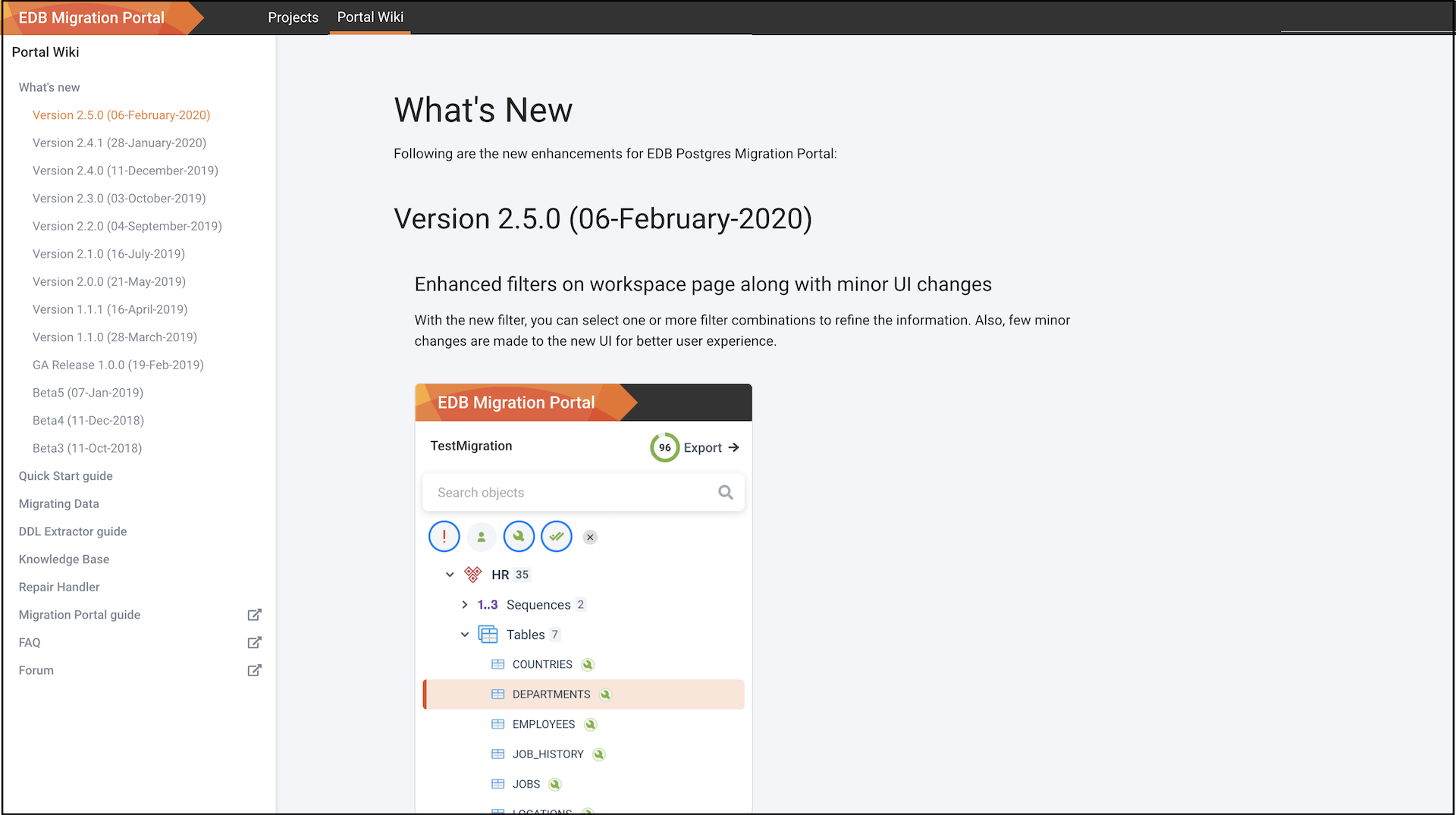Select the DEPARTMENTS table row
The height and width of the screenshot is (815, 1456).
click(x=583, y=694)
